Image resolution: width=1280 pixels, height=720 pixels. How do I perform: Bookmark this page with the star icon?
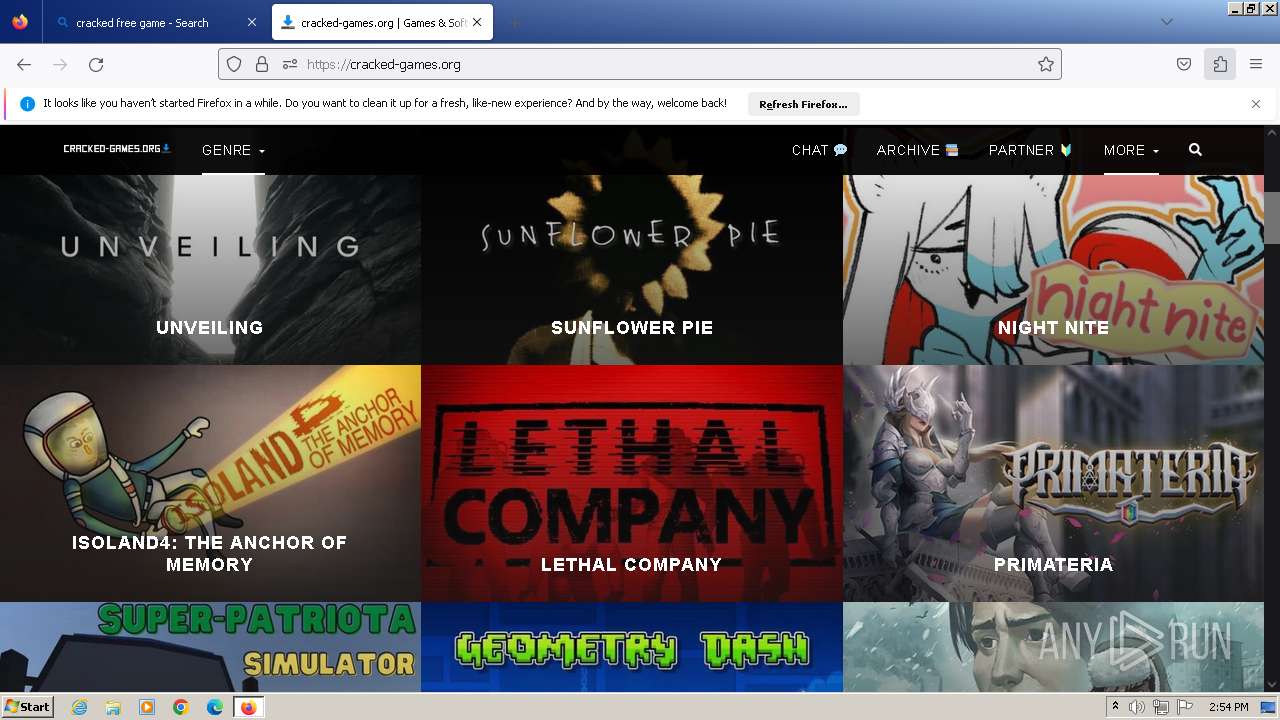pos(1046,64)
